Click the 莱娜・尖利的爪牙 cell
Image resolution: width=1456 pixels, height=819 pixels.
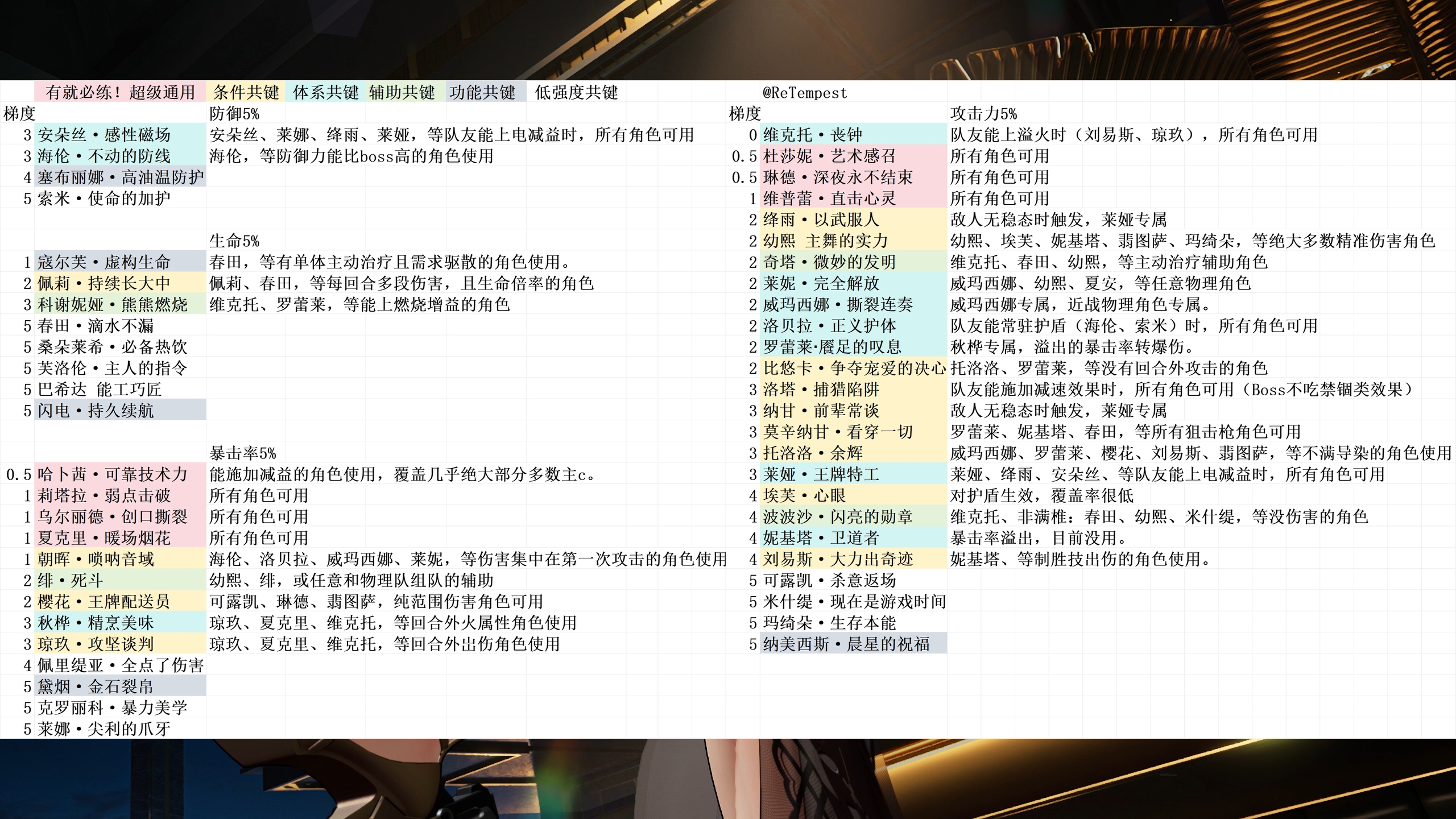(104, 729)
